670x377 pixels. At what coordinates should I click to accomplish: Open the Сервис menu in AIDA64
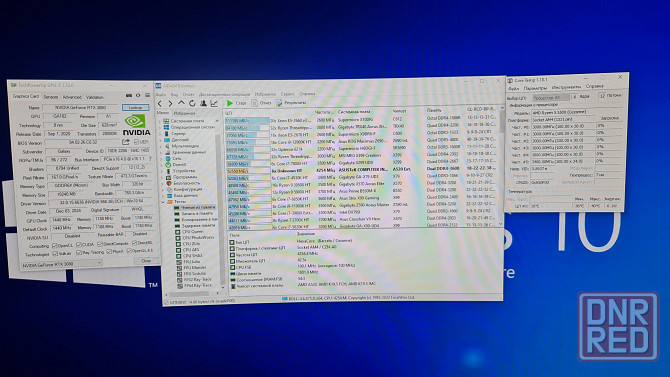(287, 94)
